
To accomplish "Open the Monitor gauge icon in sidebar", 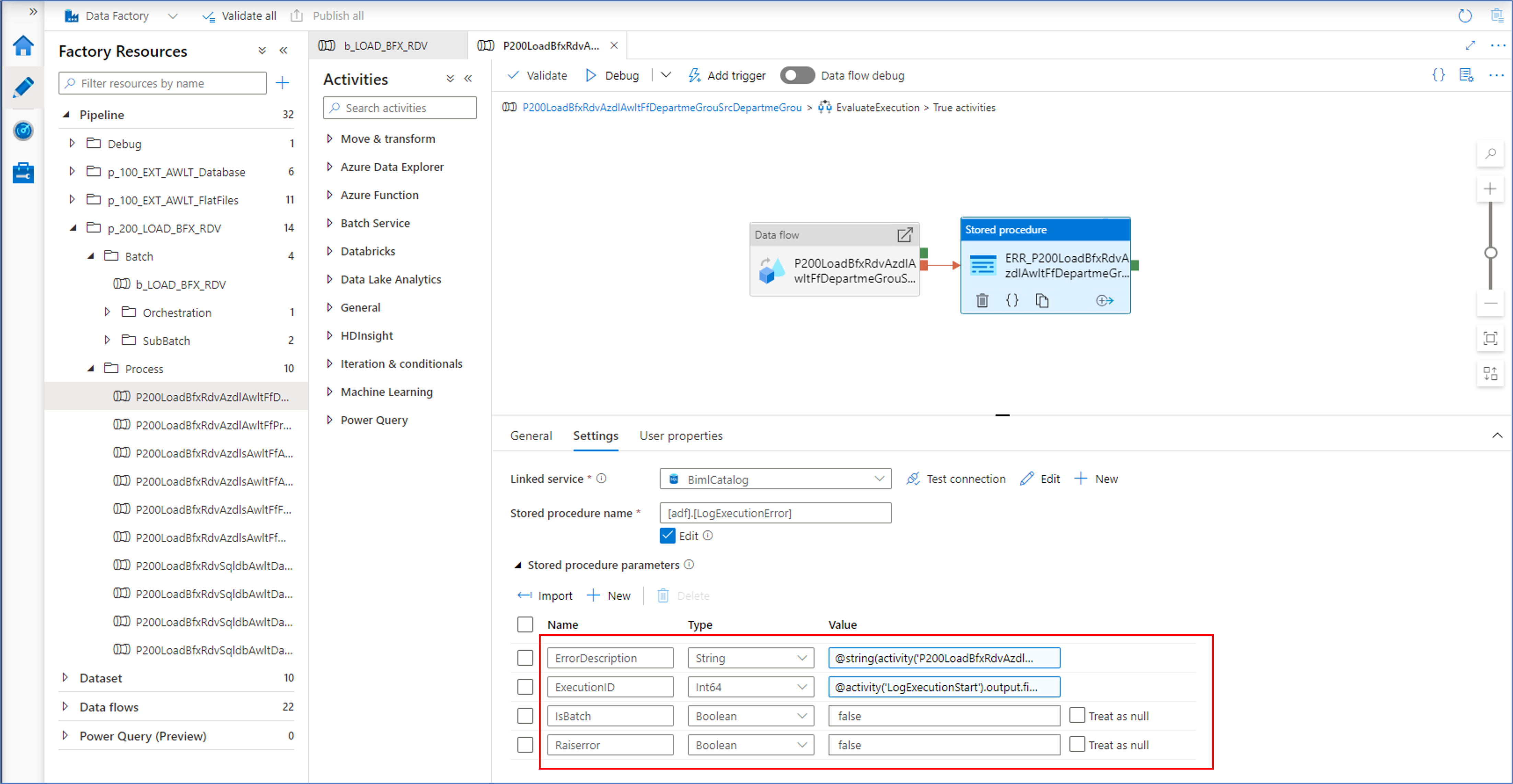I will [23, 130].
